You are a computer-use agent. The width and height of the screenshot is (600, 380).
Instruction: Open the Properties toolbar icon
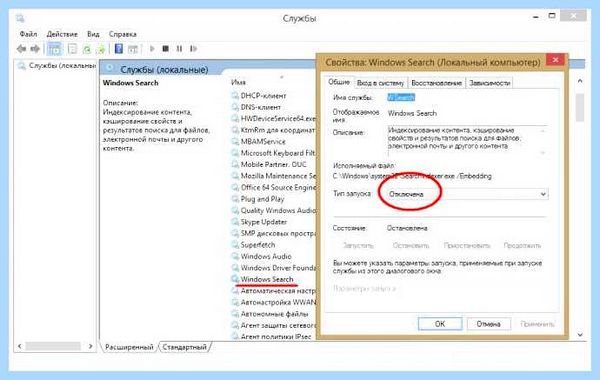pyautogui.click(x=72, y=49)
